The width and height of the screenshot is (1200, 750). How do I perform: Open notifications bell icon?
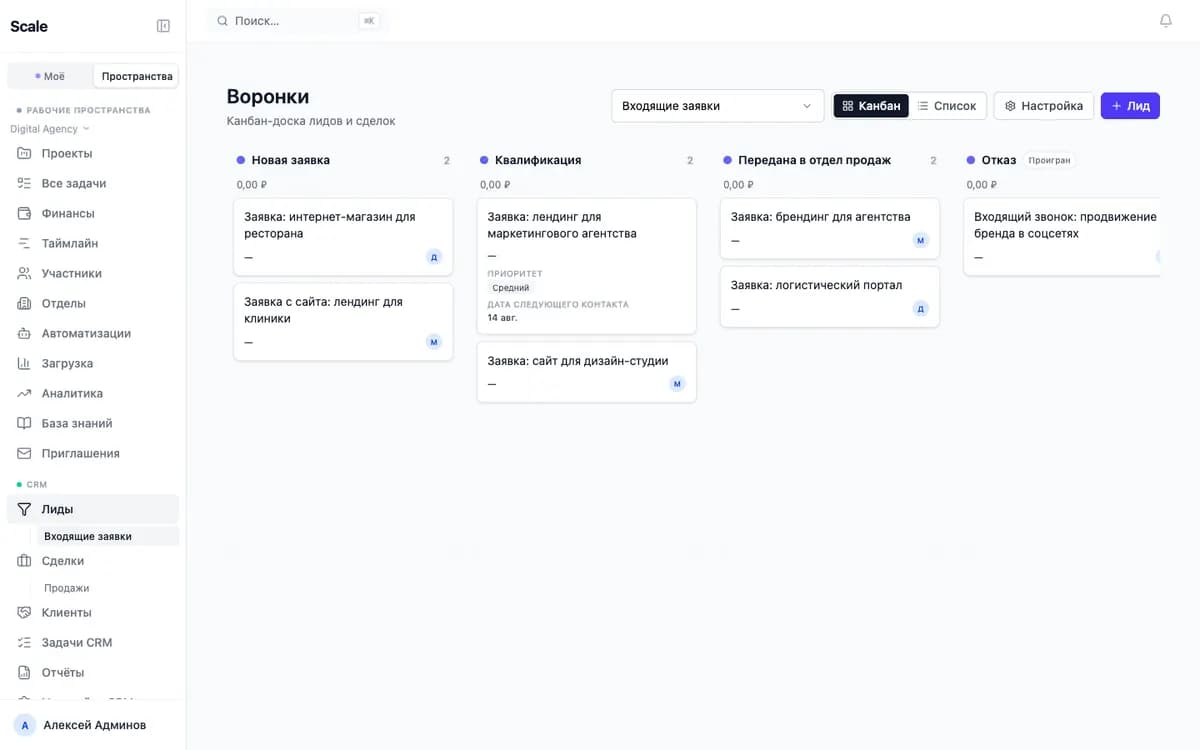pos(1165,20)
